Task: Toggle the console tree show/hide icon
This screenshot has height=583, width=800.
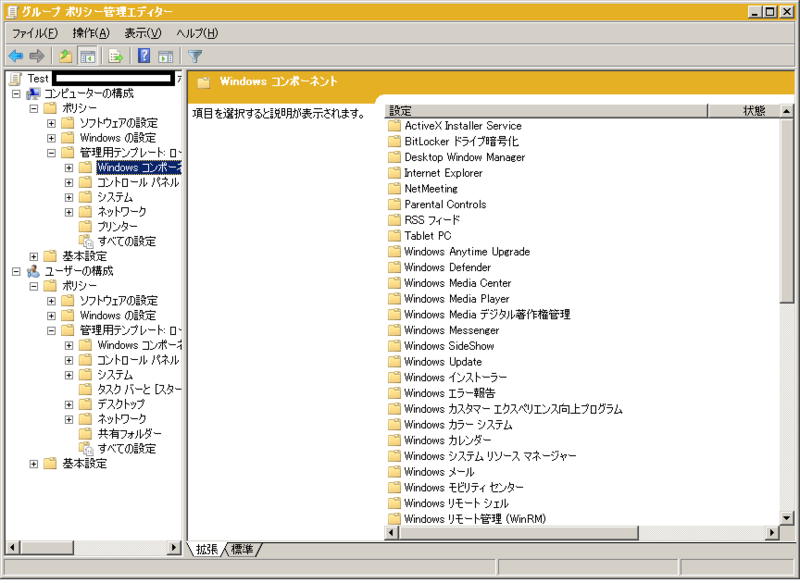Action: (x=88, y=56)
